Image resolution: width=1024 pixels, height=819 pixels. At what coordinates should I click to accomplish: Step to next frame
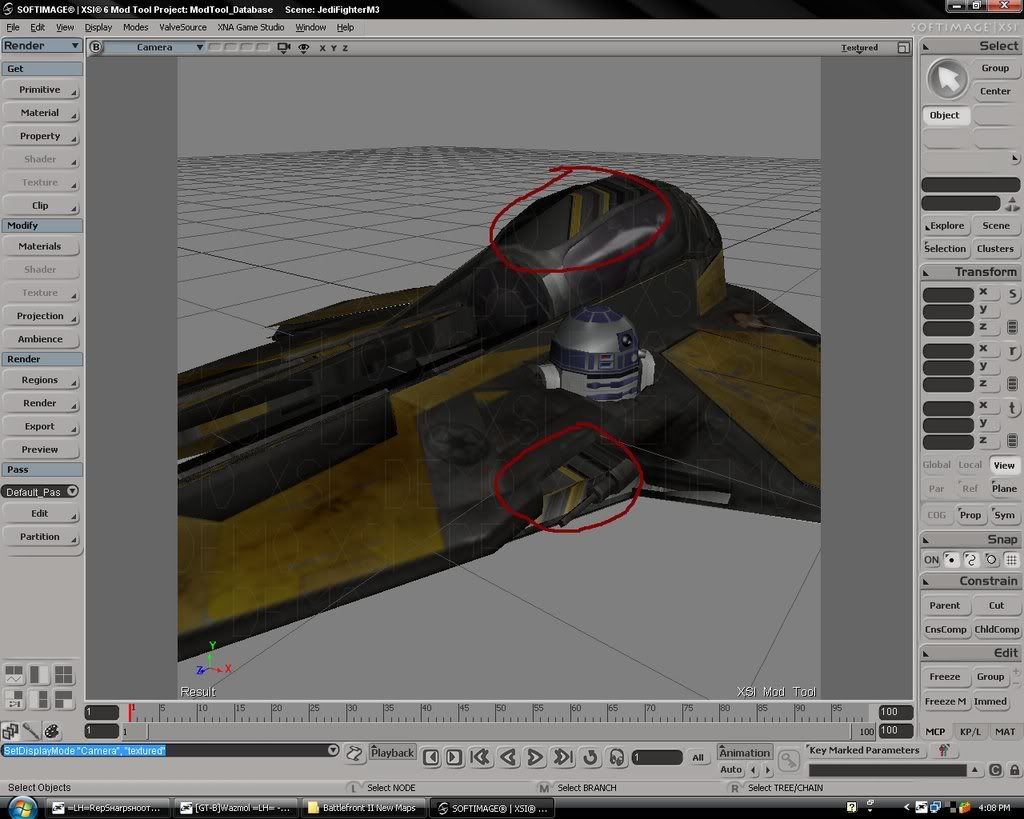click(454, 758)
